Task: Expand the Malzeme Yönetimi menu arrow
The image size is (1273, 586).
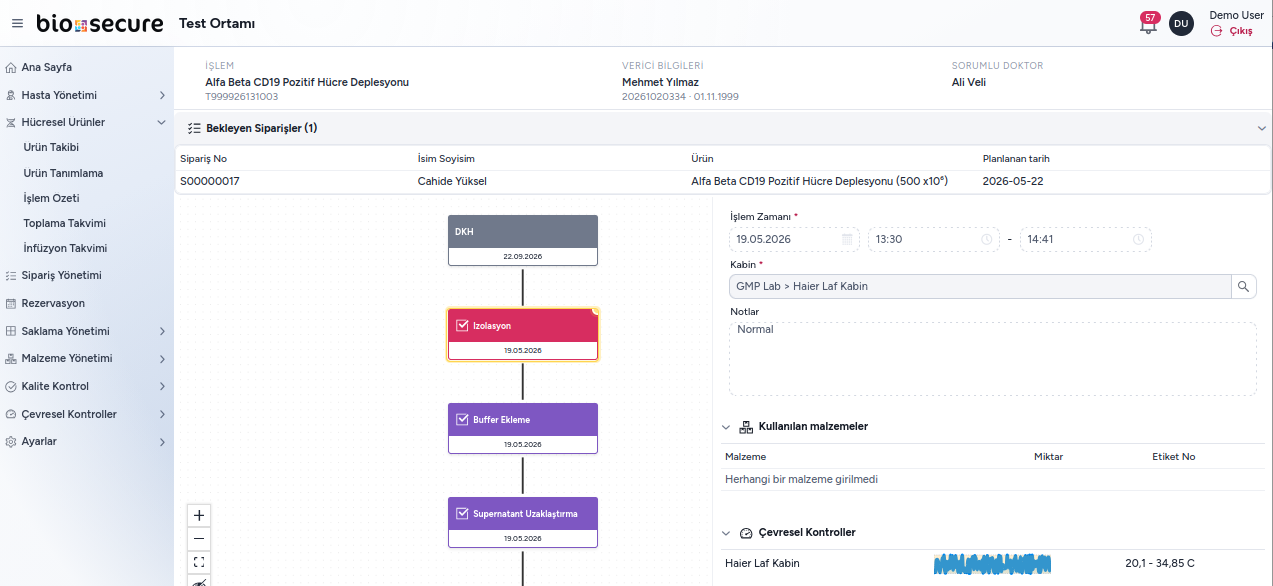Action: tap(162, 358)
